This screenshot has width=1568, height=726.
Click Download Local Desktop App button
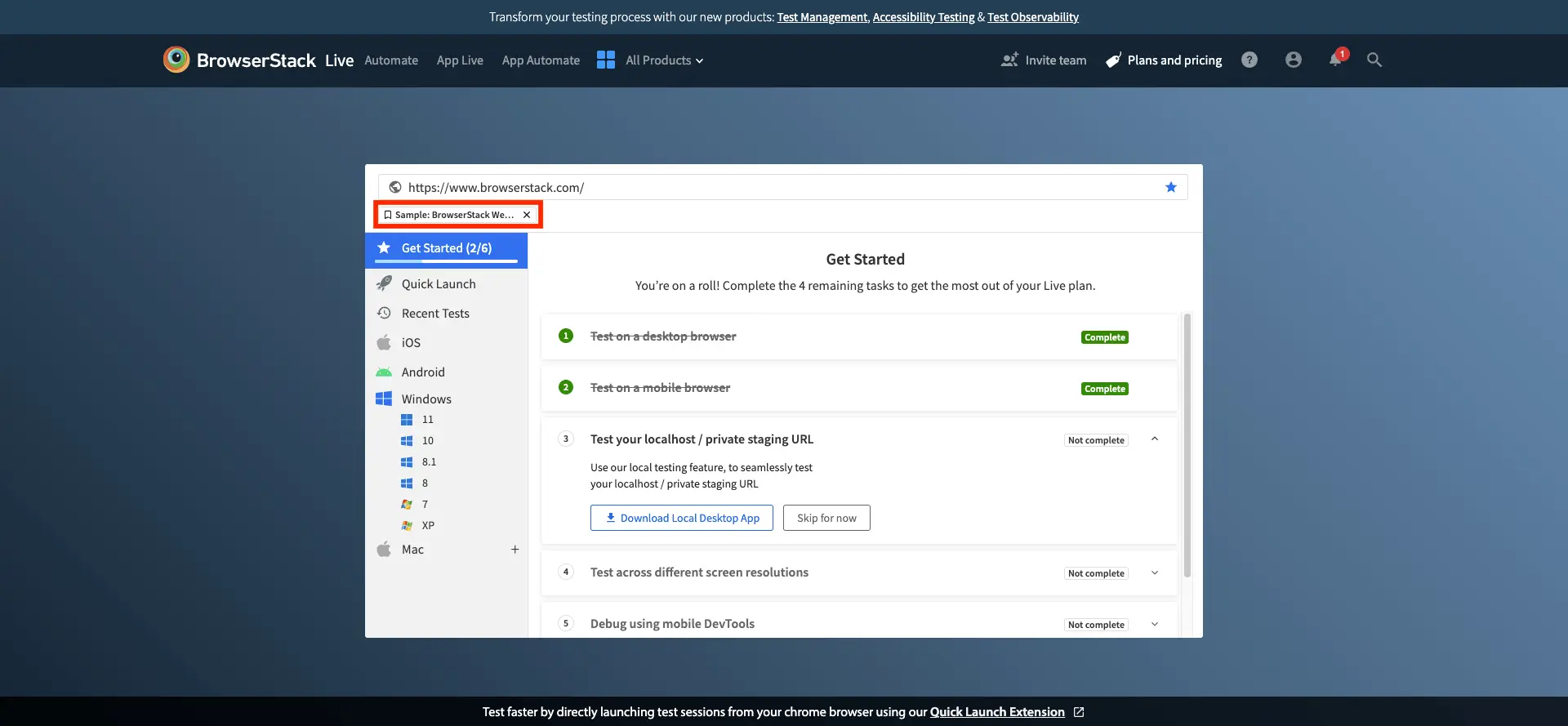tap(681, 518)
